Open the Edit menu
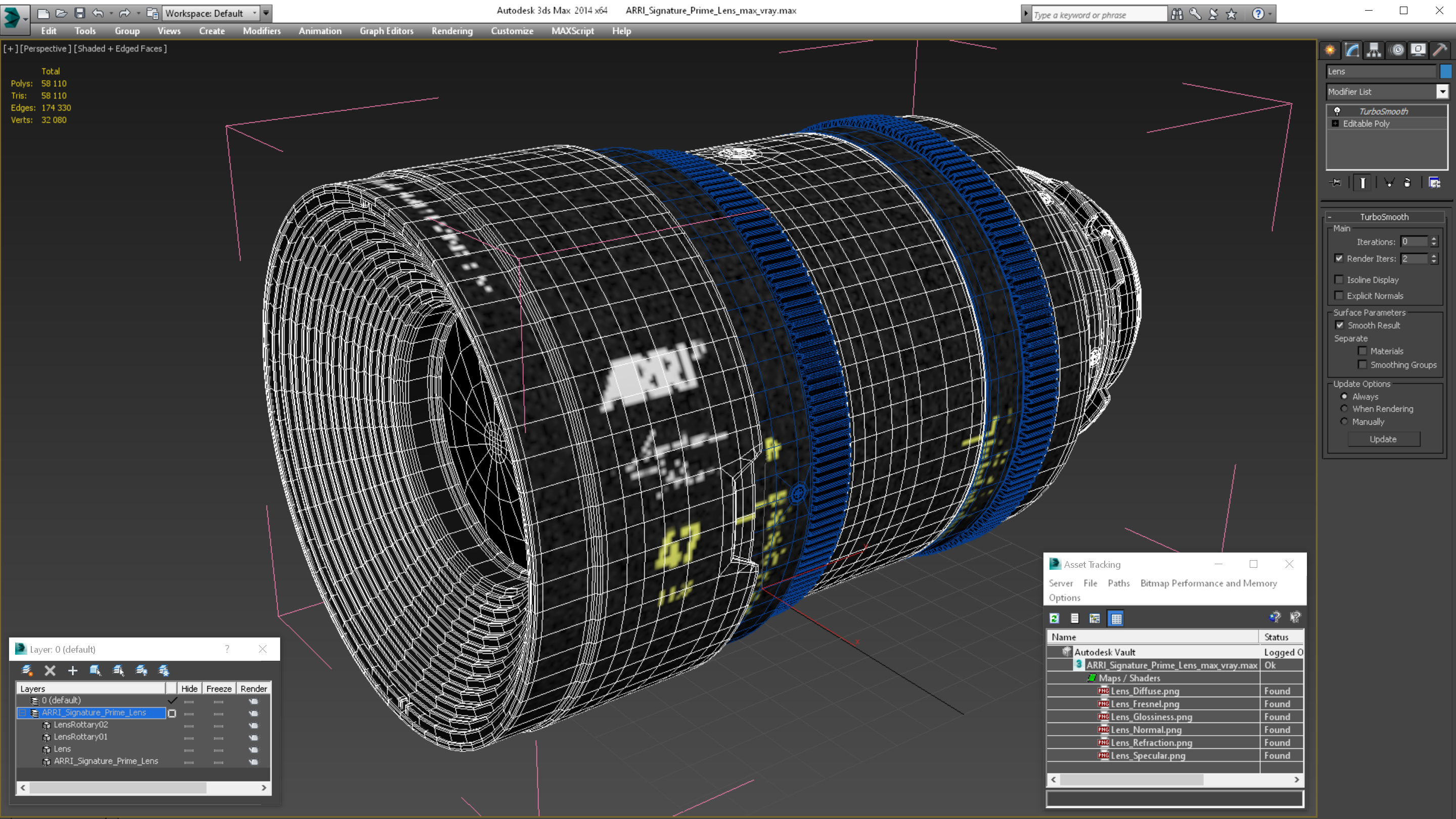 click(x=49, y=31)
